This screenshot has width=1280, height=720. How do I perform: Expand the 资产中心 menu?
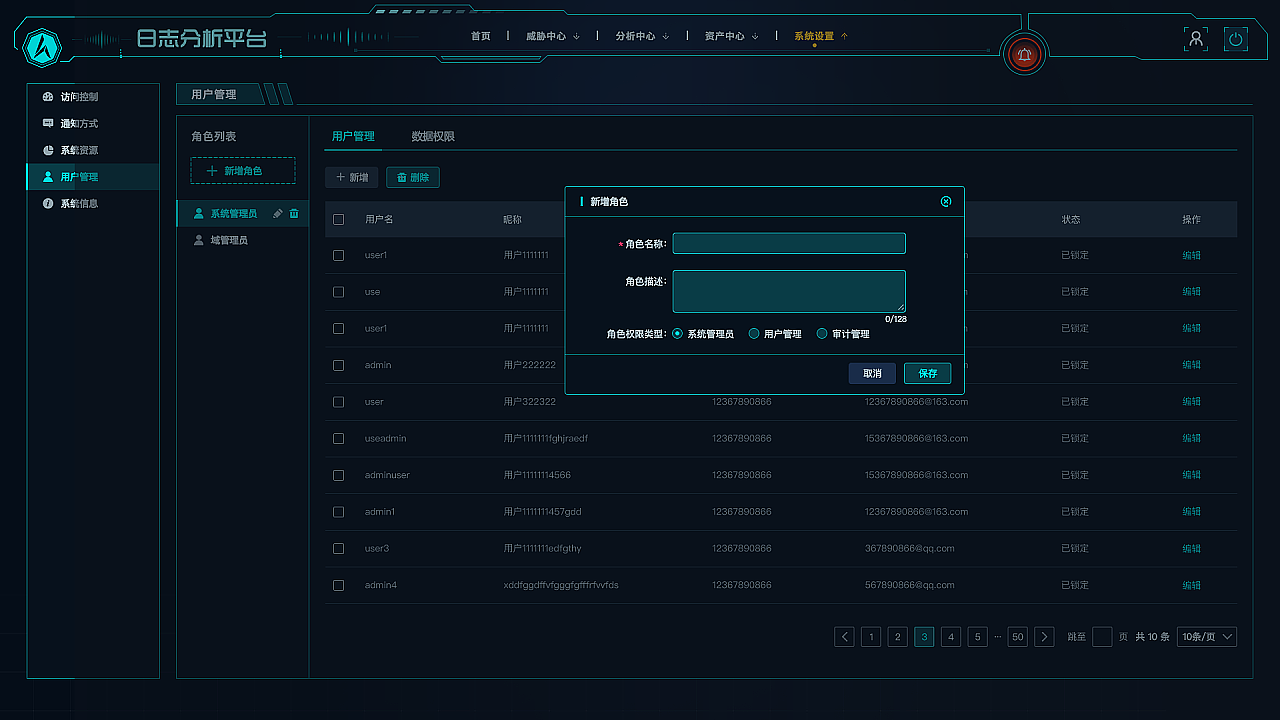point(732,36)
